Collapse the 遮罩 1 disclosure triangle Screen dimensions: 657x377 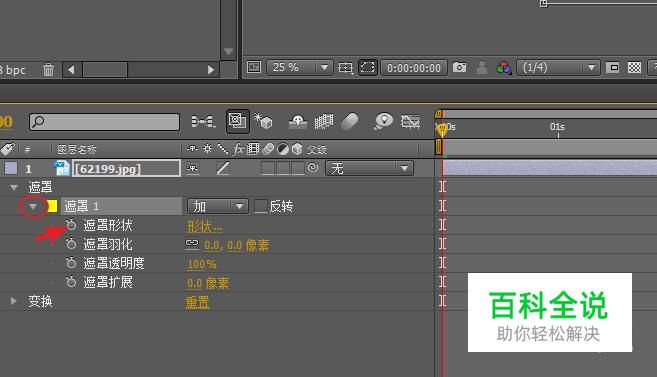click(33, 206)
